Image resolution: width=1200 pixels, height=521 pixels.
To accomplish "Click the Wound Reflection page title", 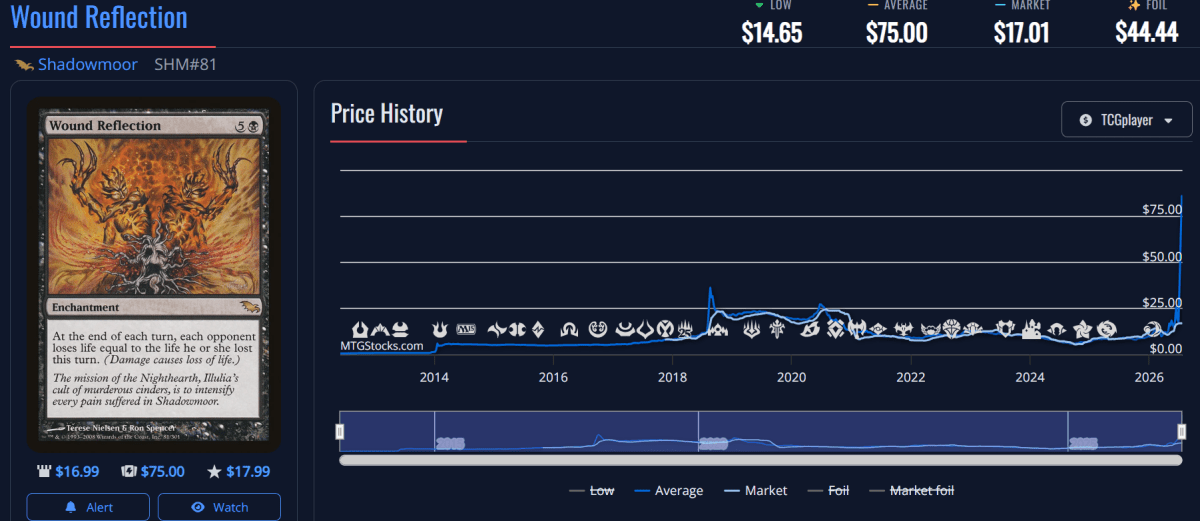I will click(x=99, y=17).
